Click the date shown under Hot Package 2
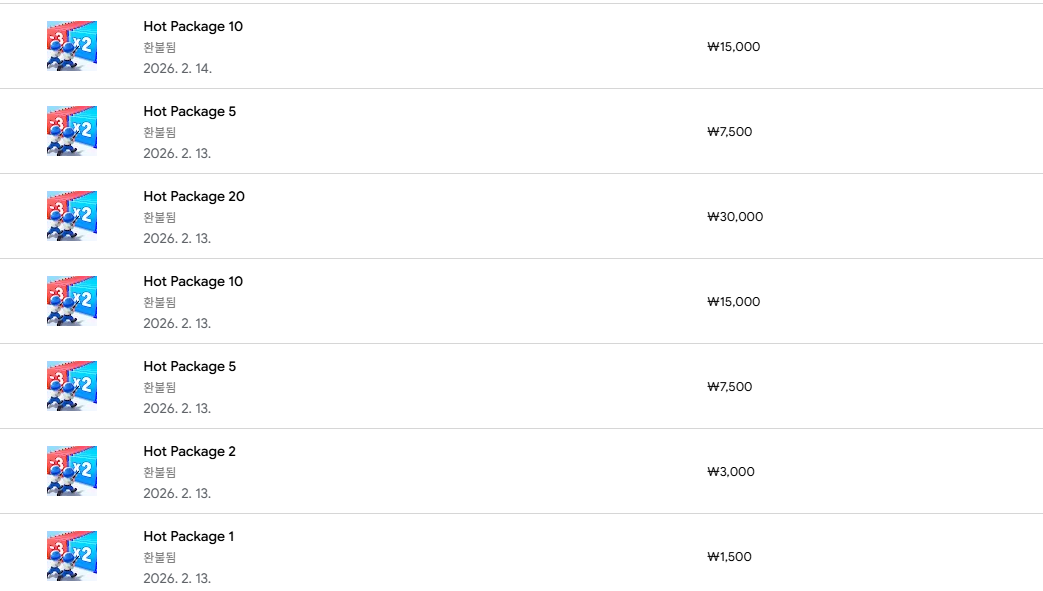 coord(177,493)
